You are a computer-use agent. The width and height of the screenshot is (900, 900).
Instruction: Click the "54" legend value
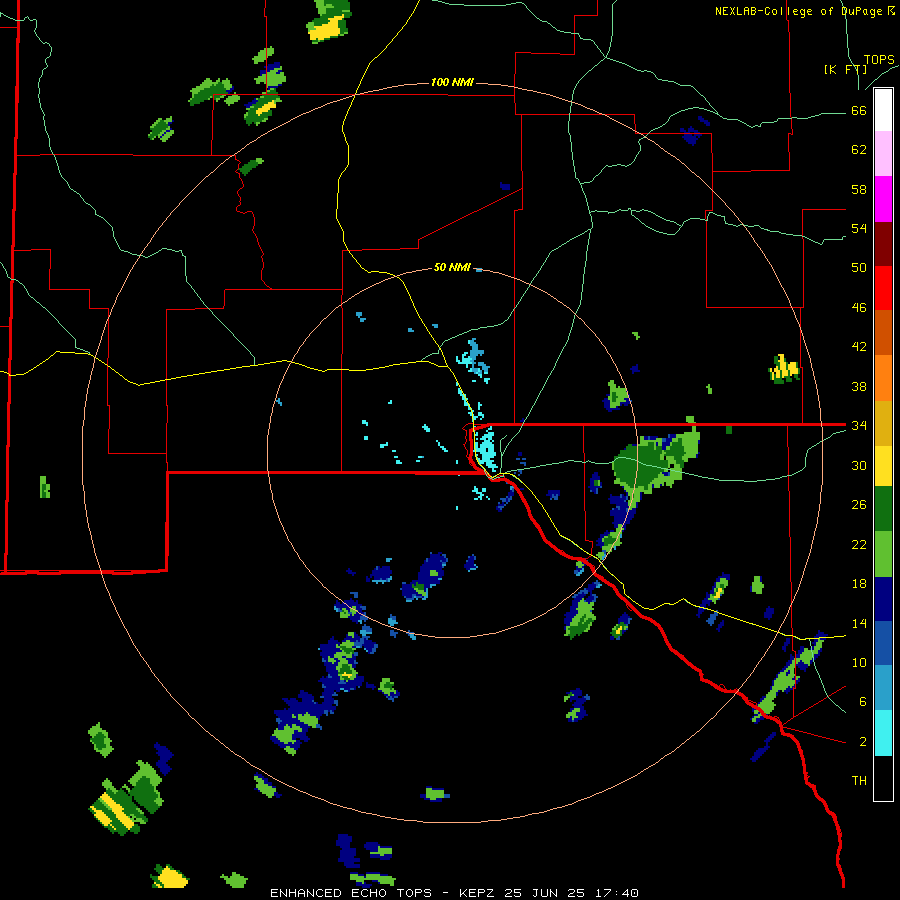859,228
